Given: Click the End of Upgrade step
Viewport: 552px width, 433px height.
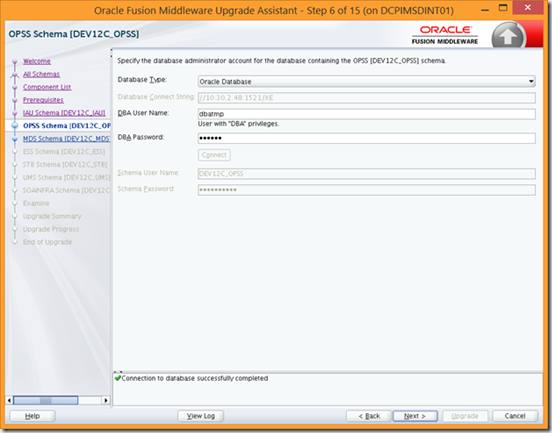Looking at the screenshot, I should [x=47, y=242].
